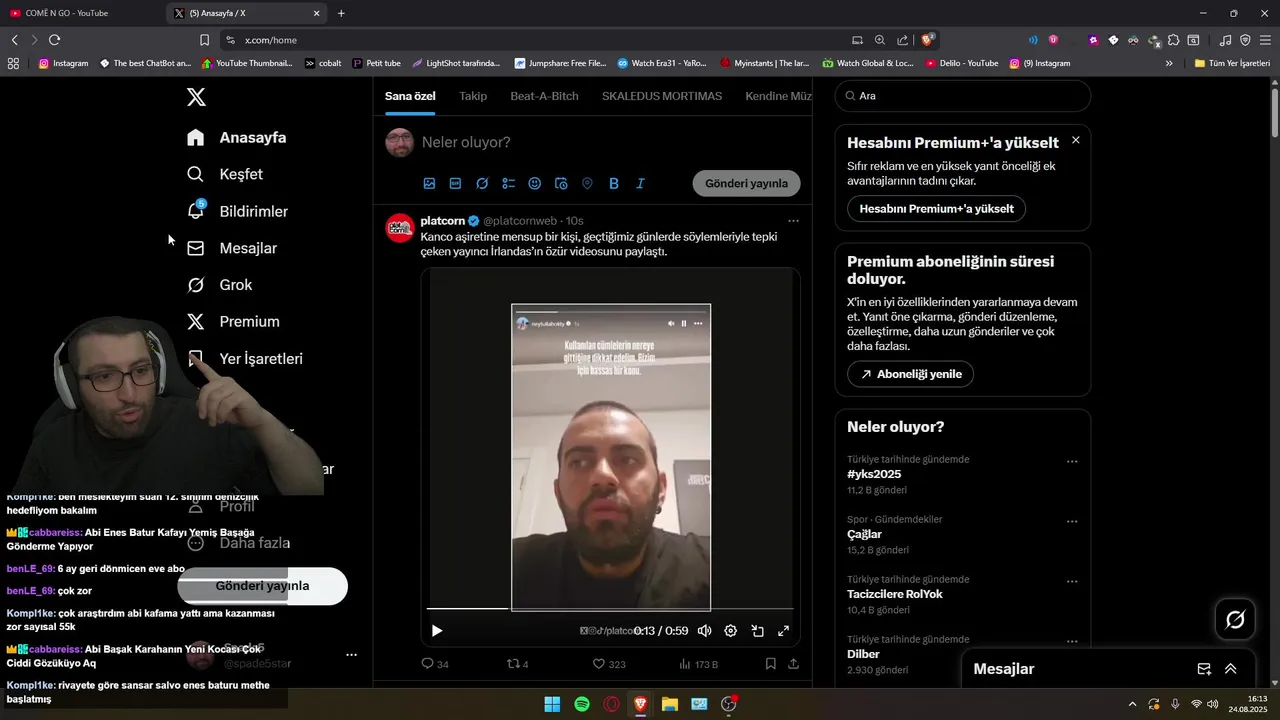Add a GIF to the post

[x=455, y=183]
